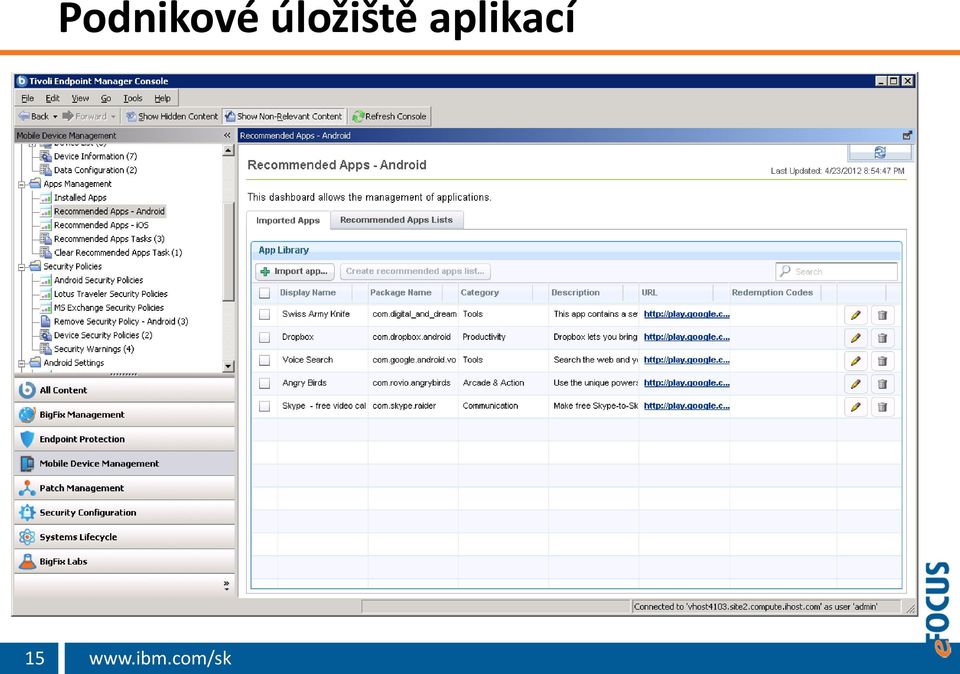Screen dimensions: 960x674
Task: Open the Back button dropdown arrow
Action: coord(55,116)
